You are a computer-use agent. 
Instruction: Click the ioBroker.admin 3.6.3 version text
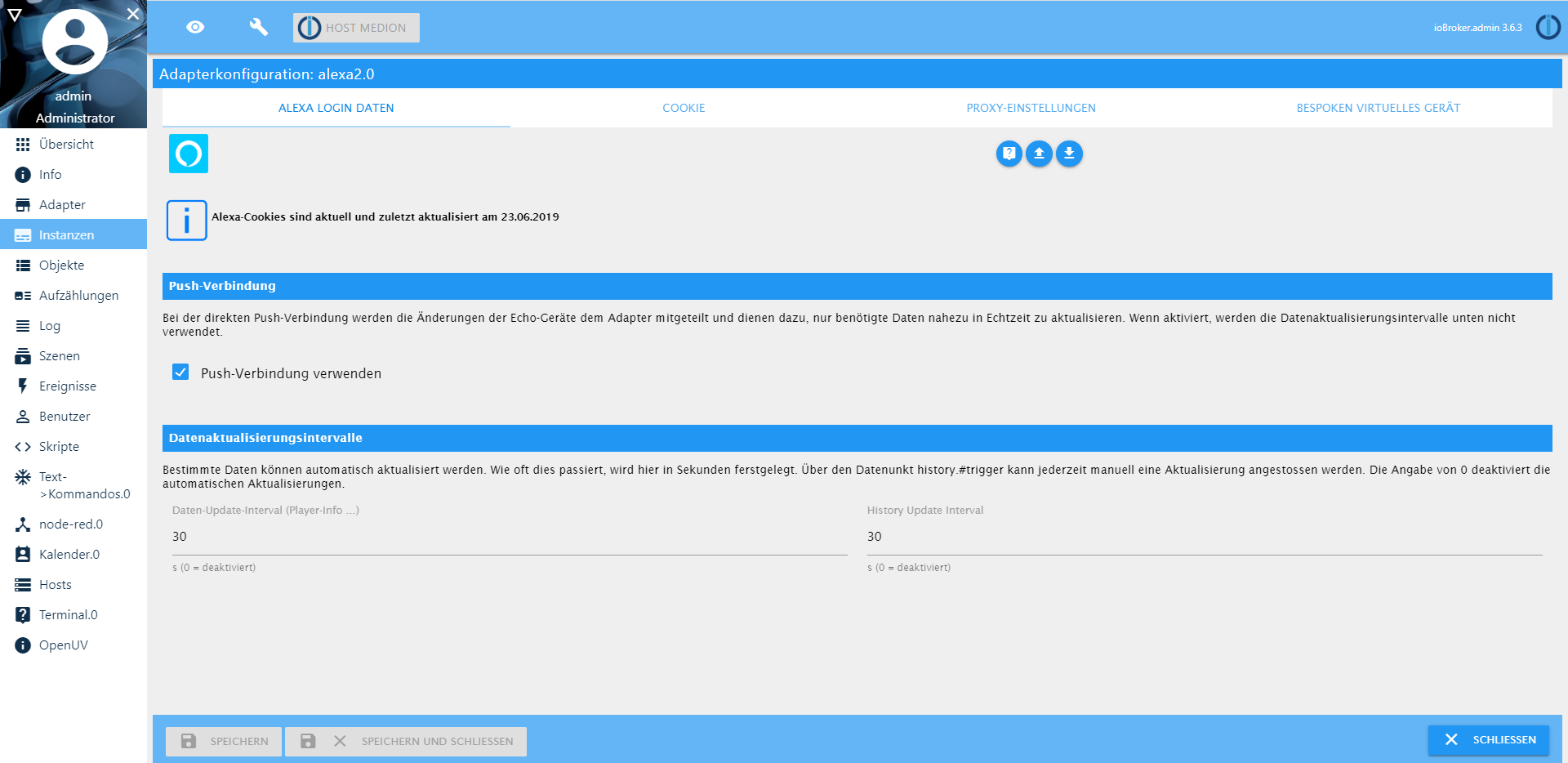click(x=1478, y=28)
